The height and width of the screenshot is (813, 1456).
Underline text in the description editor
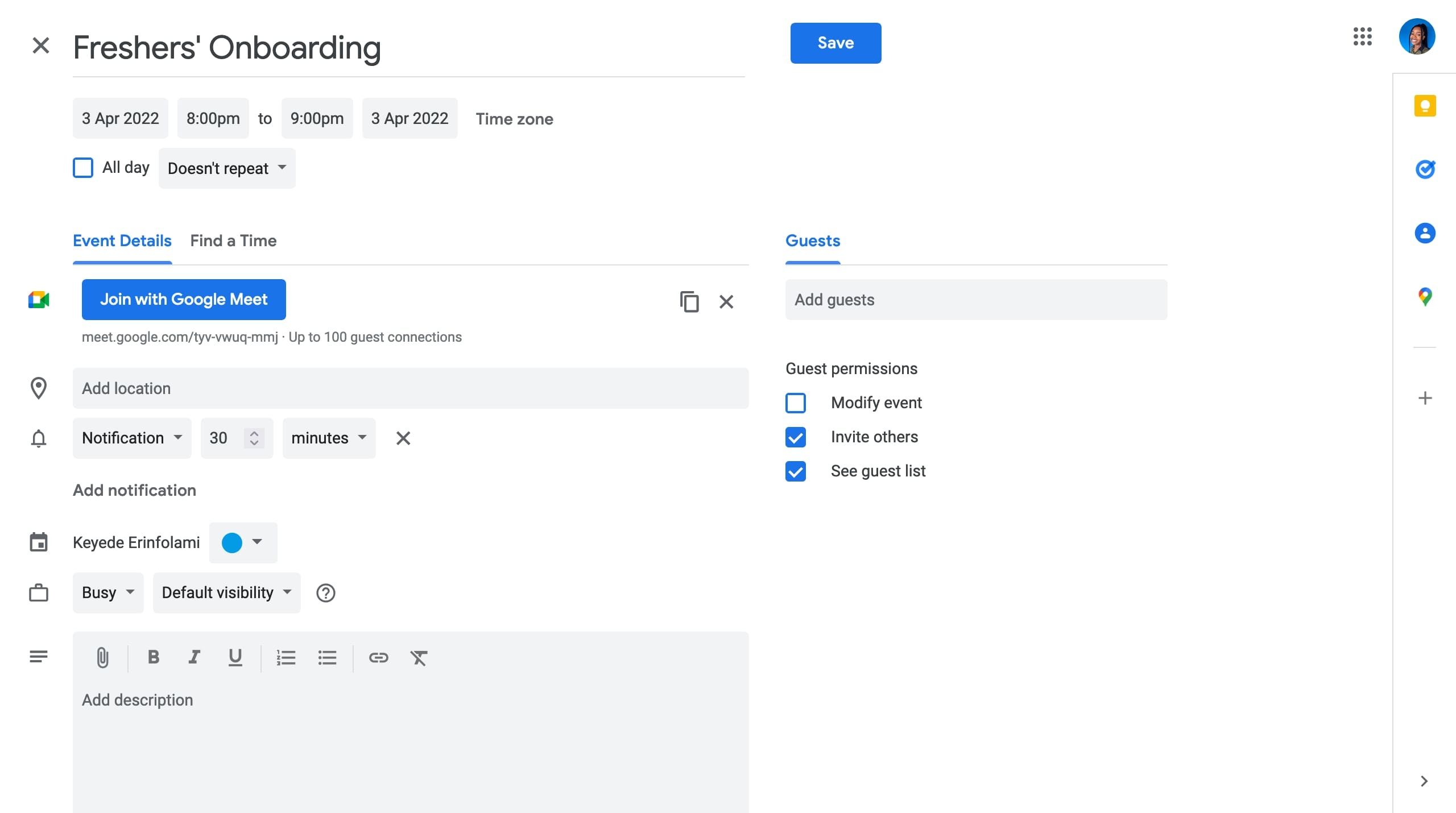tap(235, 658)
